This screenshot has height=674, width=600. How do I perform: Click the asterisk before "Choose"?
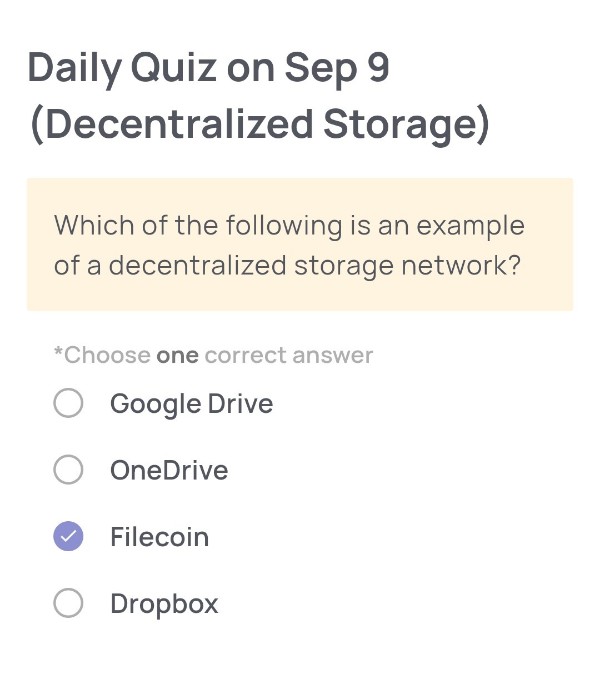[58, 353]
